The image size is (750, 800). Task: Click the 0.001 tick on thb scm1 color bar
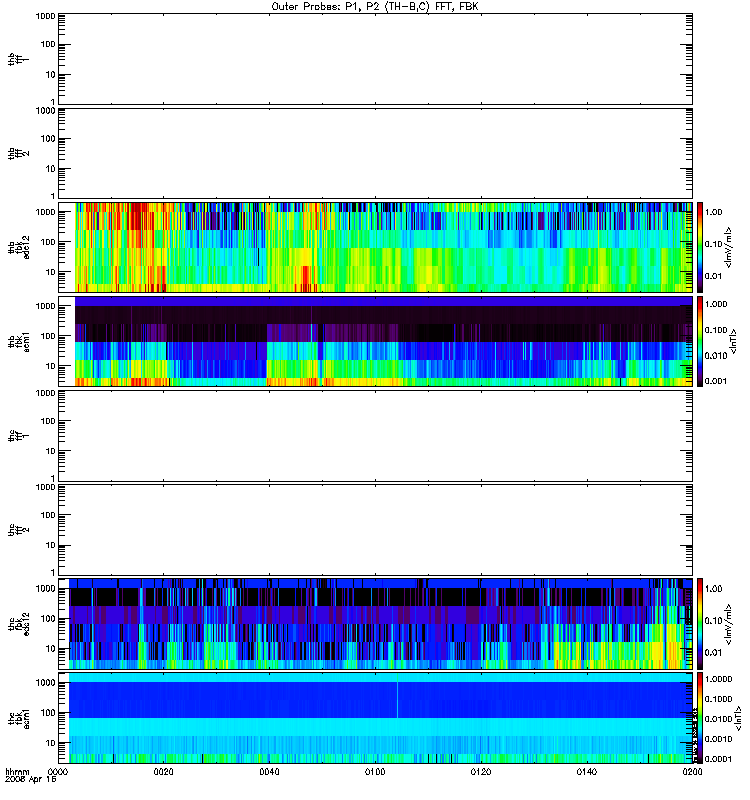click(716, 381)
